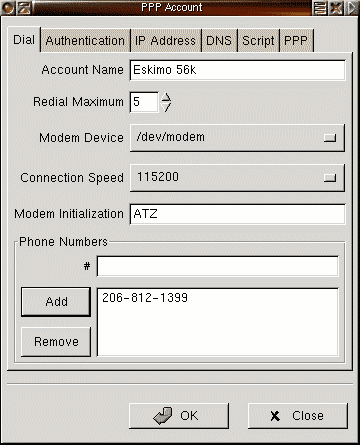Click the title bar right arrow icon
360x445 pixels.
pos(352,8)
